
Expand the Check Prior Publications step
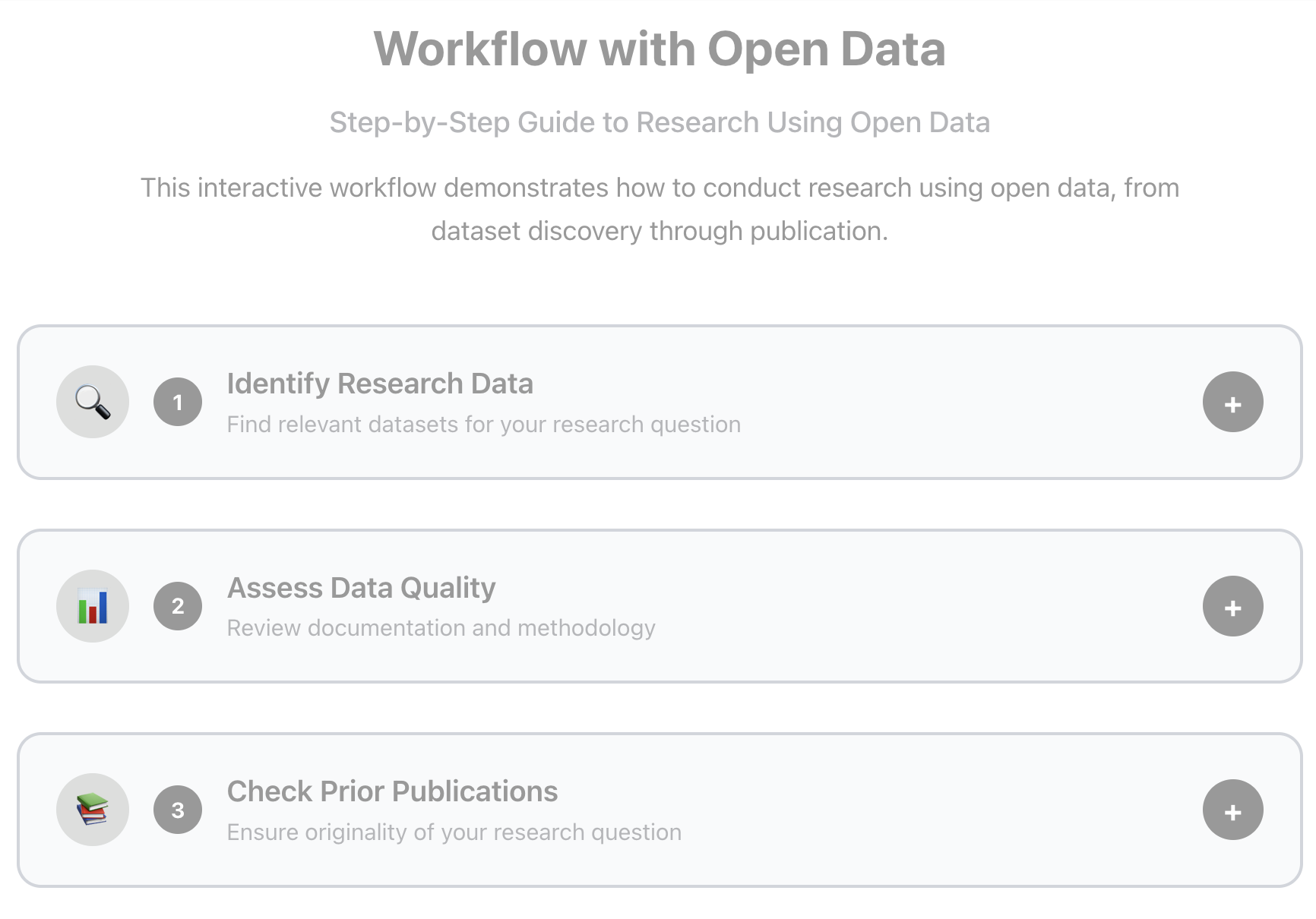coord(1232,810)
